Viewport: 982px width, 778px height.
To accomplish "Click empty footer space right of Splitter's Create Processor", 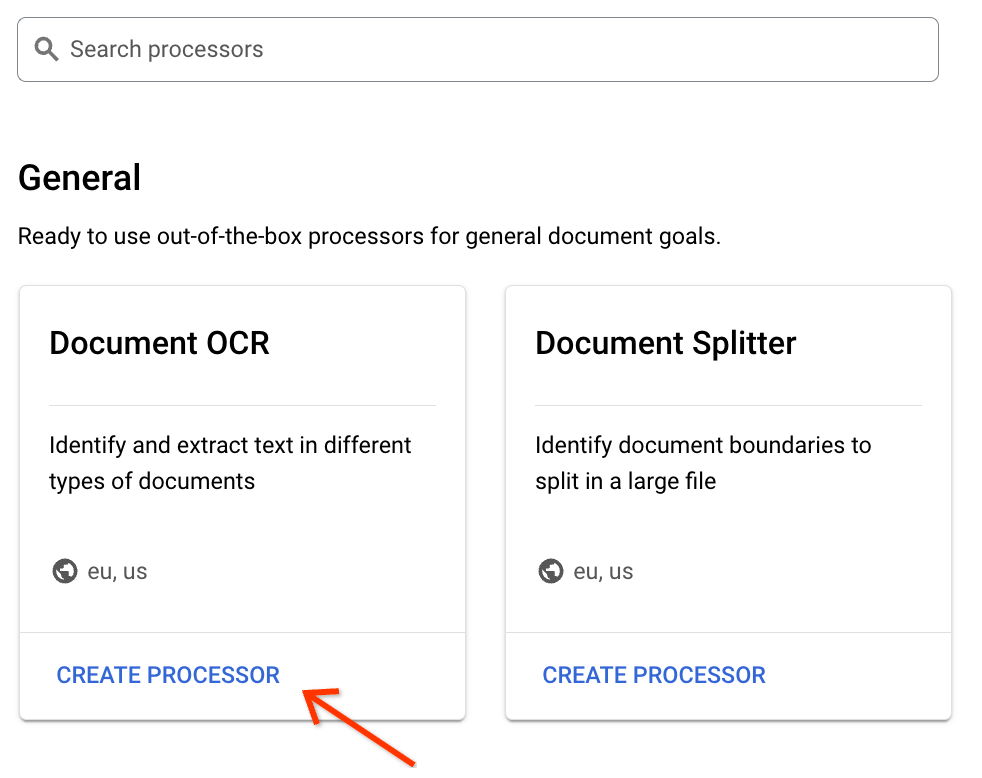I will (x=858, y=675).
